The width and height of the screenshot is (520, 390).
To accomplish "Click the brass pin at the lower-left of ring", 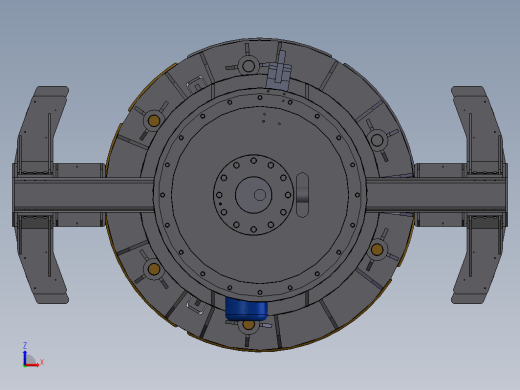I will (x=154, y=269).
